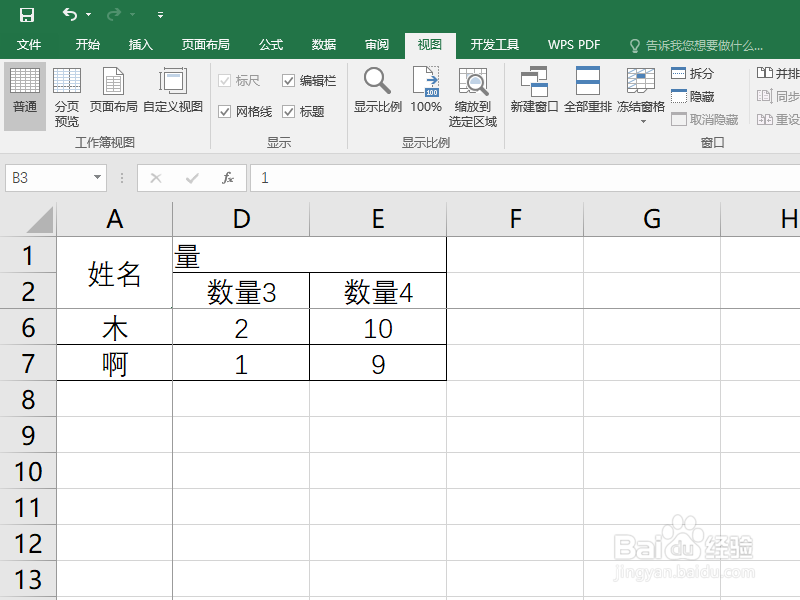Select column G header
Viewport: 800px width, 600px height.
coord(652,219)
